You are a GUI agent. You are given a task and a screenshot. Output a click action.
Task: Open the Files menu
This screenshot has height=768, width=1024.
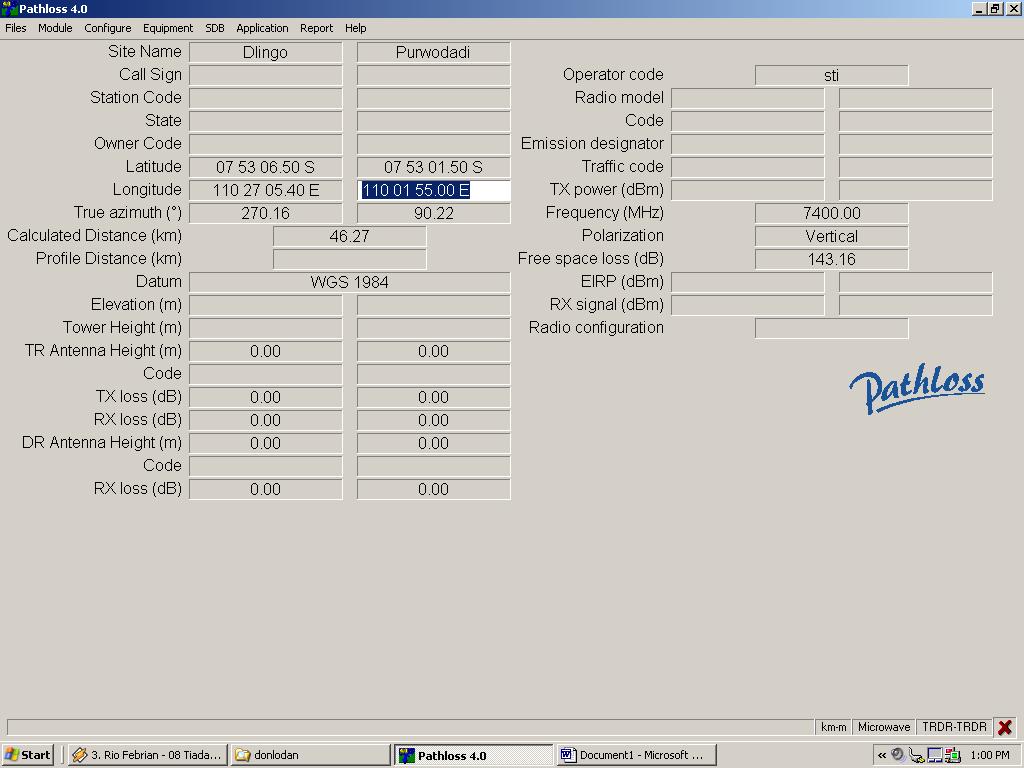click(x=16, y=28)
